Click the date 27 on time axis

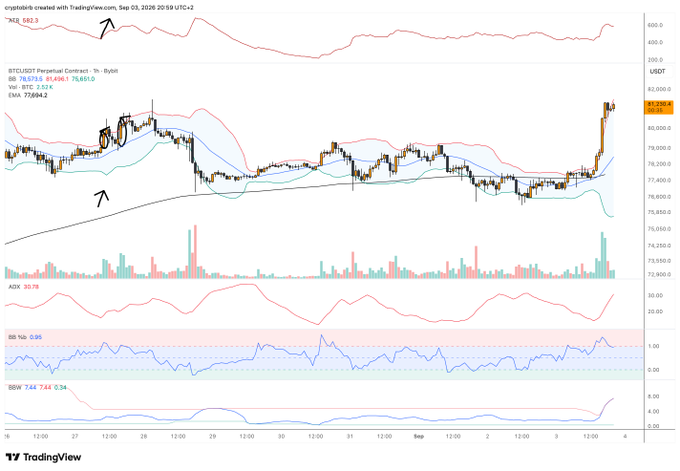click(75, 436)
